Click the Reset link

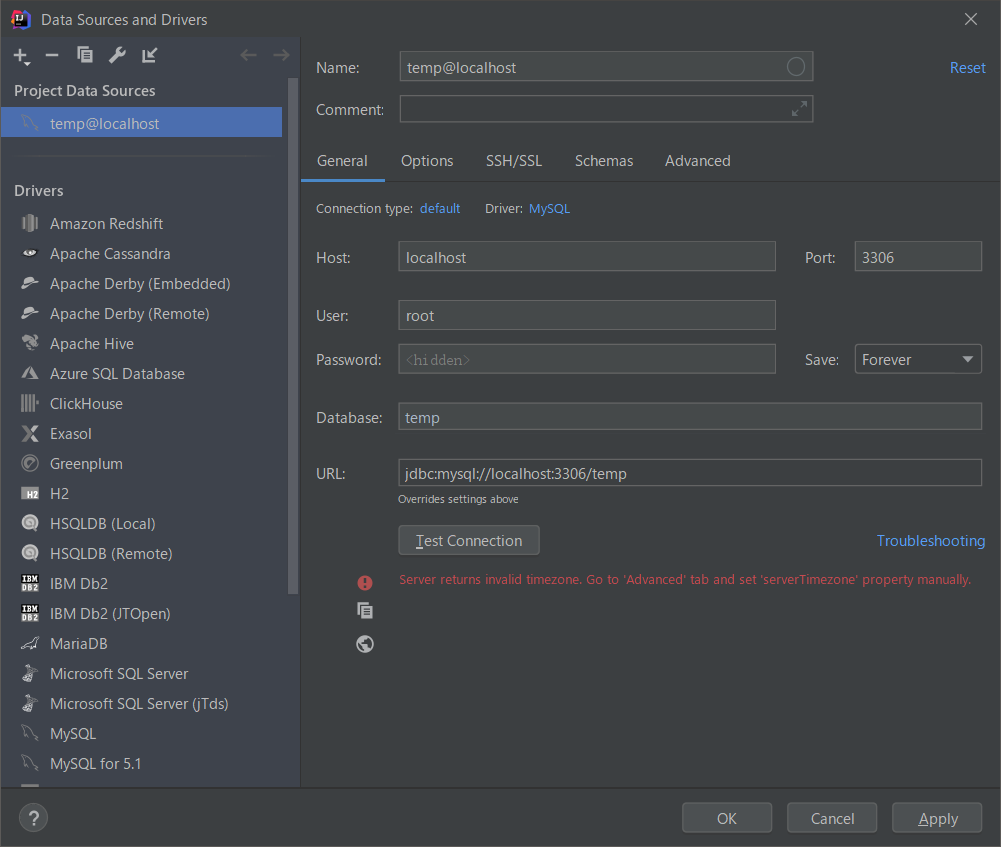pos(967,68)
